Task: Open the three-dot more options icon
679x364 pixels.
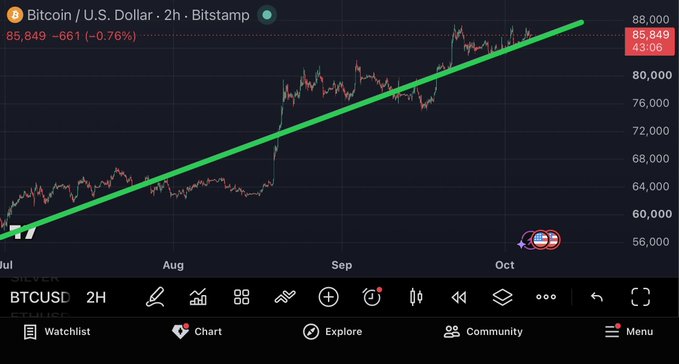Action: pyautogui.click(x=546, y=297)
